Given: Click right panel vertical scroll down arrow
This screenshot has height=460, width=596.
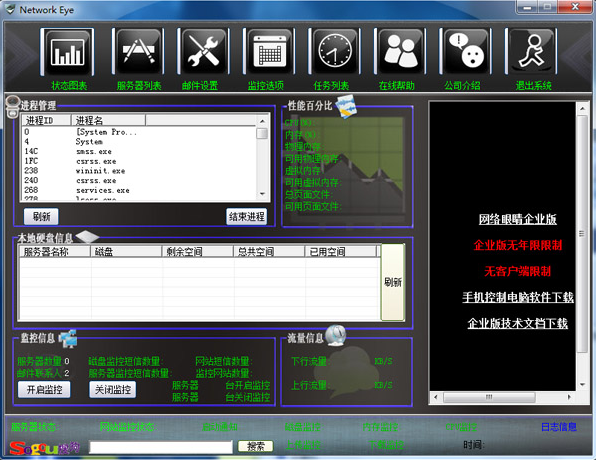Looking at the screenshot, I should pos(582,385).
